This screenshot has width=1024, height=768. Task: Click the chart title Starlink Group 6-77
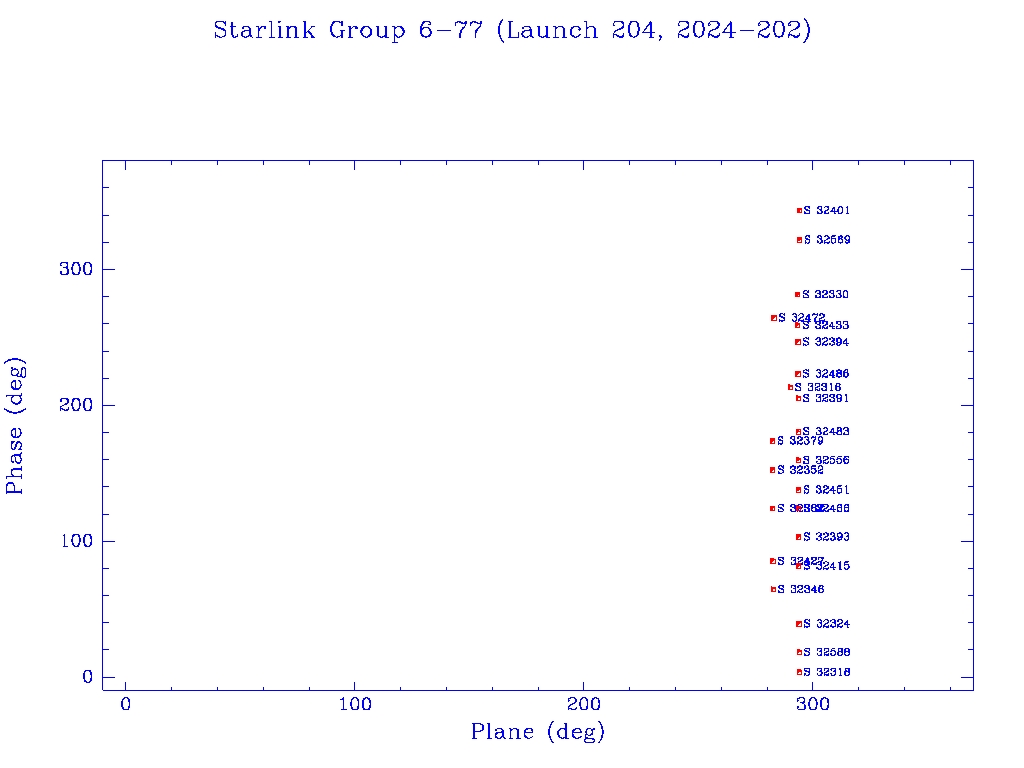point(512,31)
